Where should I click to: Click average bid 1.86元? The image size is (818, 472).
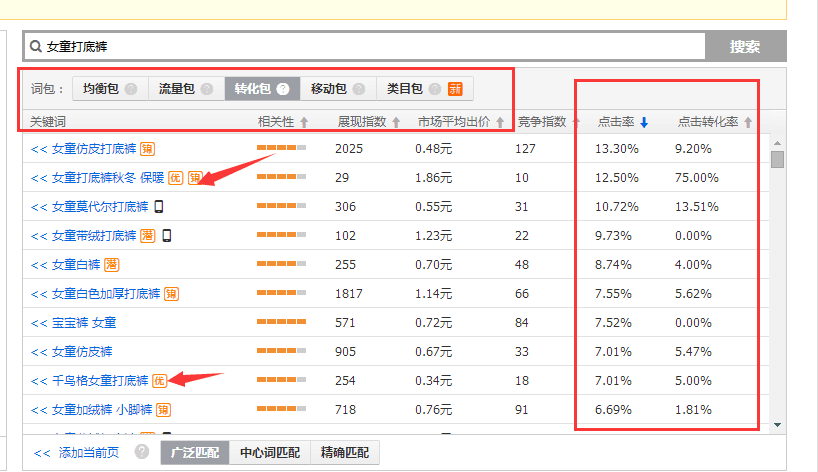point(434,178)
